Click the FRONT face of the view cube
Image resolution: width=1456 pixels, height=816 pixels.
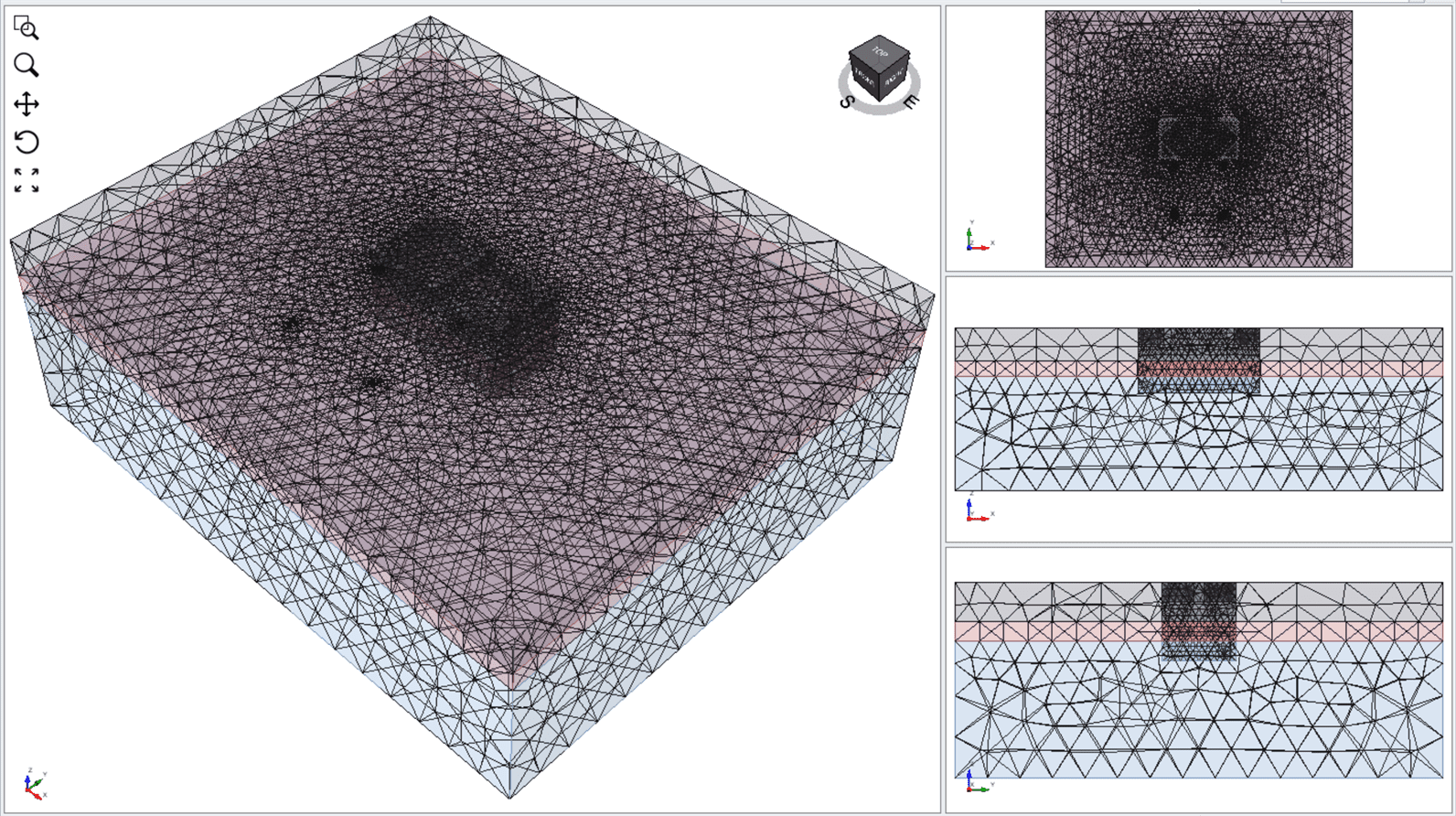pyautogui.click(x=863, y=79)
